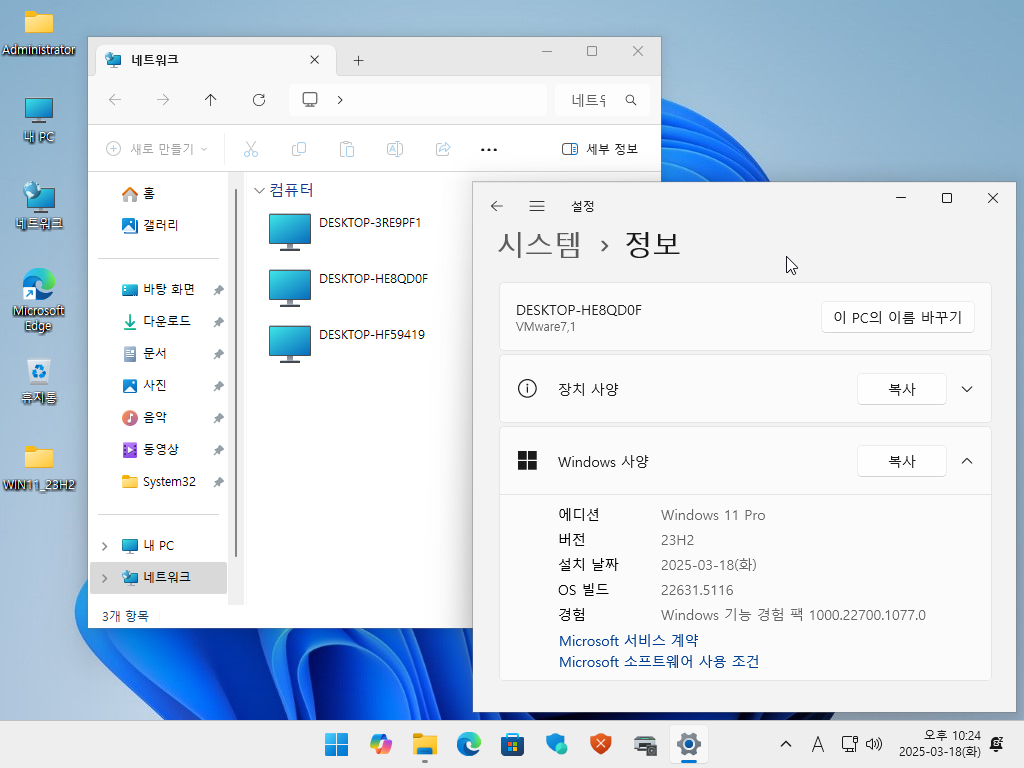Toggle the 세부 정보 details pane
Viewport: 1024px width, 768px height.
pos(600,149)
